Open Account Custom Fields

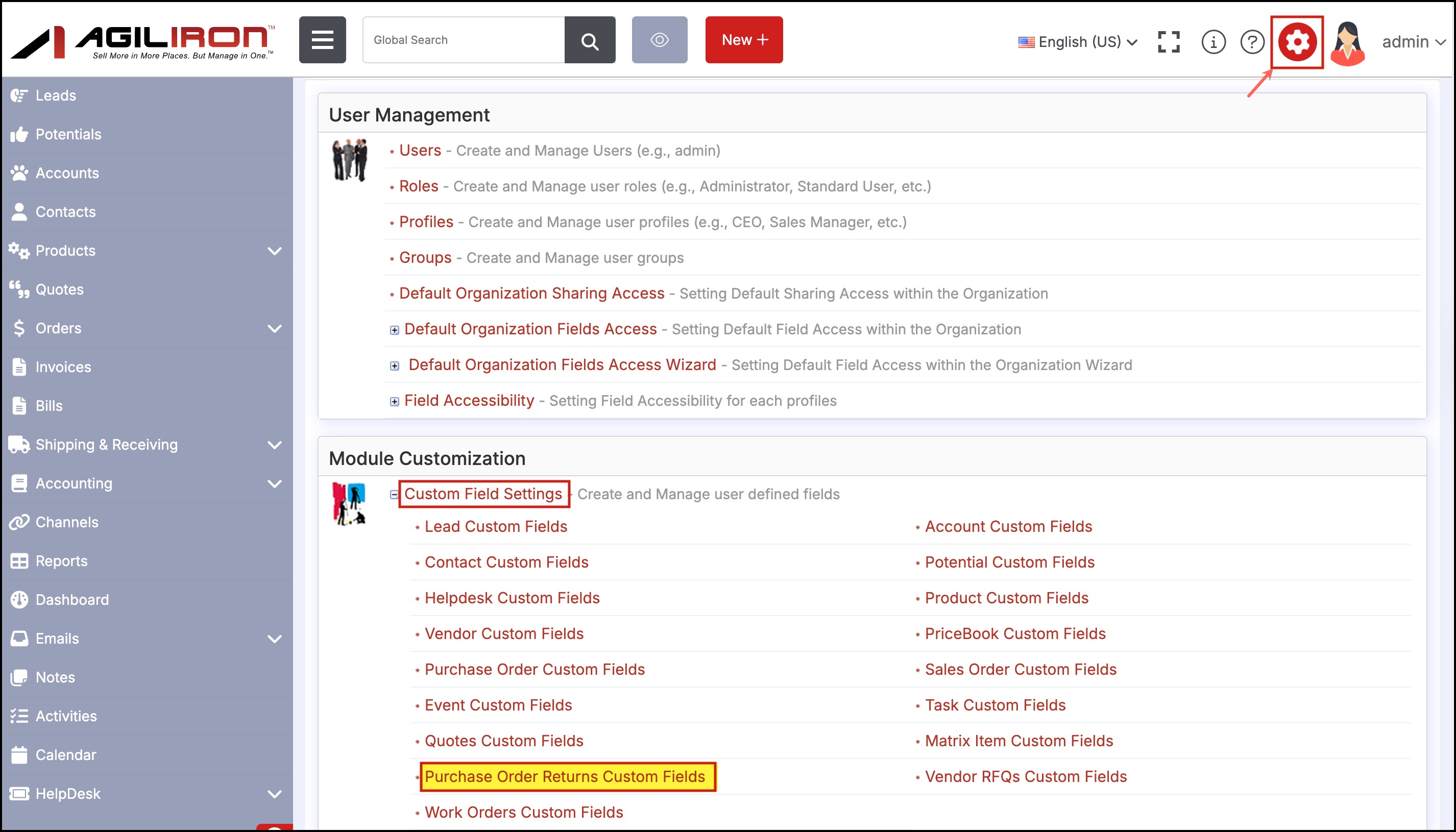click(x=1008, y=526)
